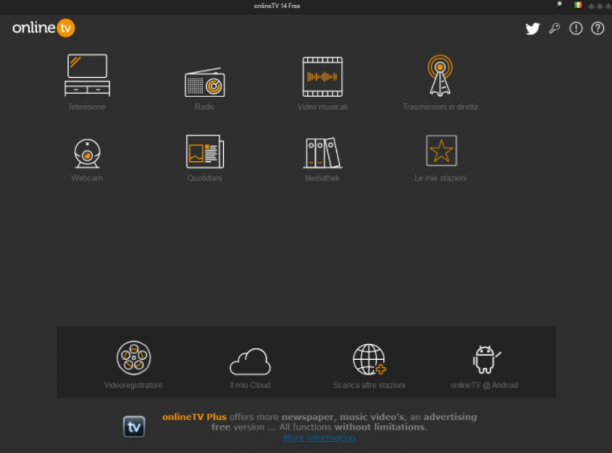Click the onlineTV Plus orange text
612x453 pixels.
tap(194, 417)
